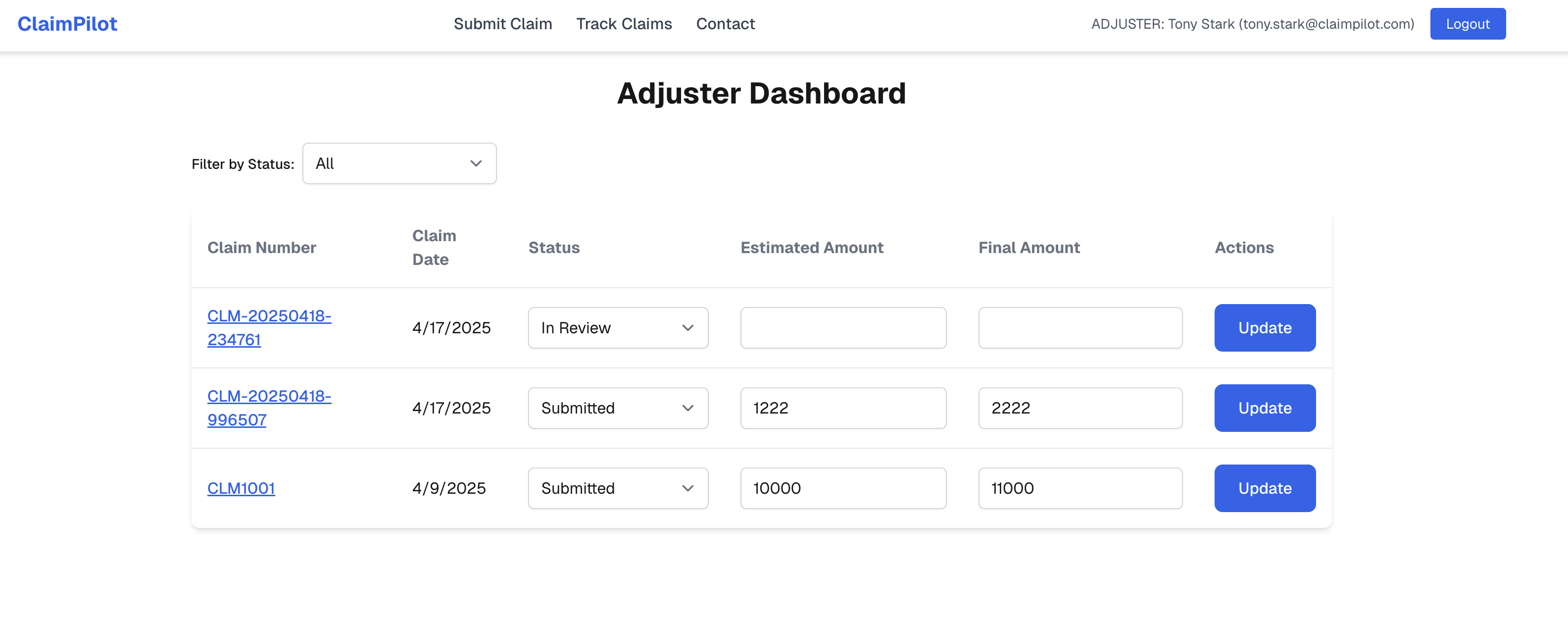Select the Filter by Status label
1568x624 pixels.
point(243,164)
